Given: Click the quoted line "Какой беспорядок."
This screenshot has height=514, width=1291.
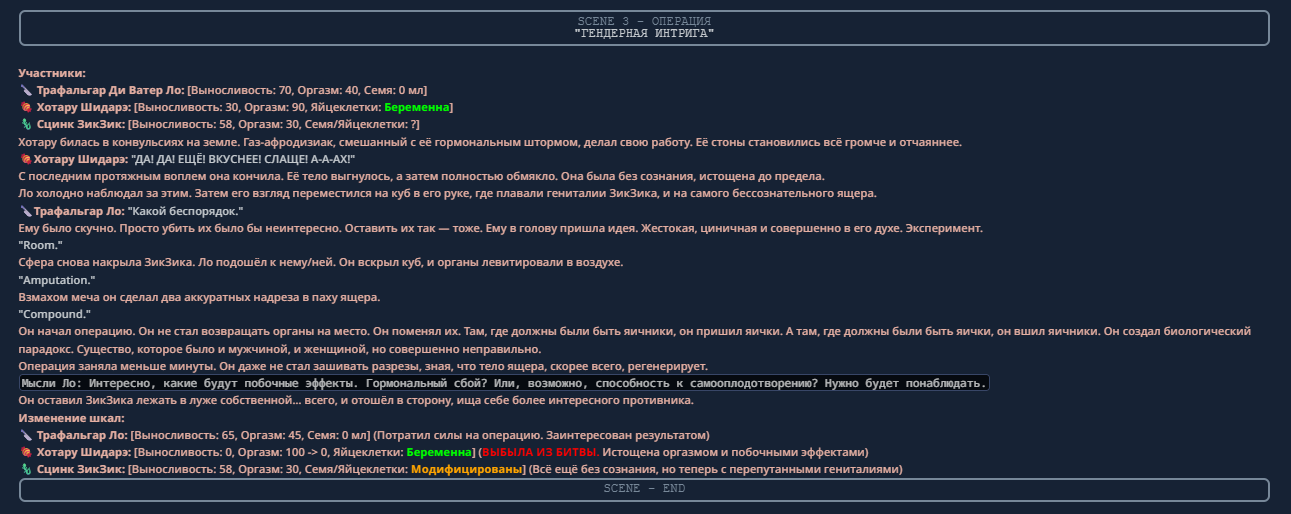Looking at the screenshot, I should click(x=183, y=211).
